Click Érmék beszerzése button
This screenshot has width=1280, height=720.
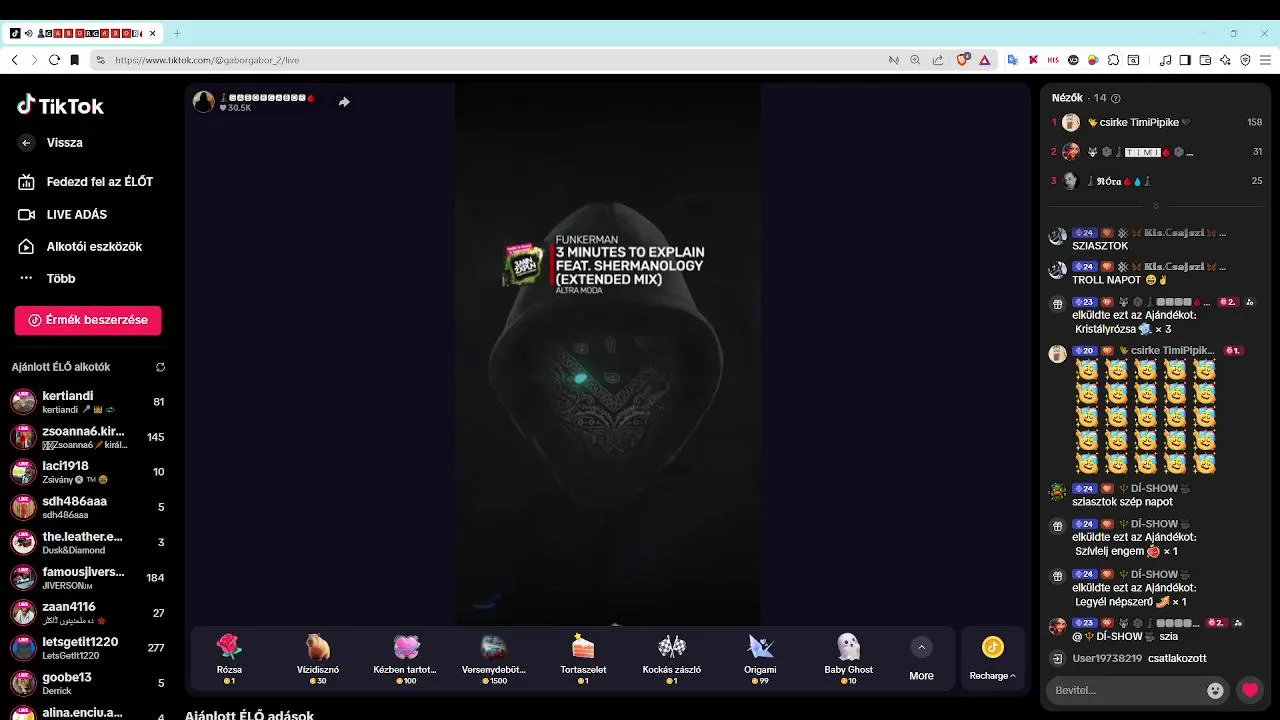click(x=88, y=320)
